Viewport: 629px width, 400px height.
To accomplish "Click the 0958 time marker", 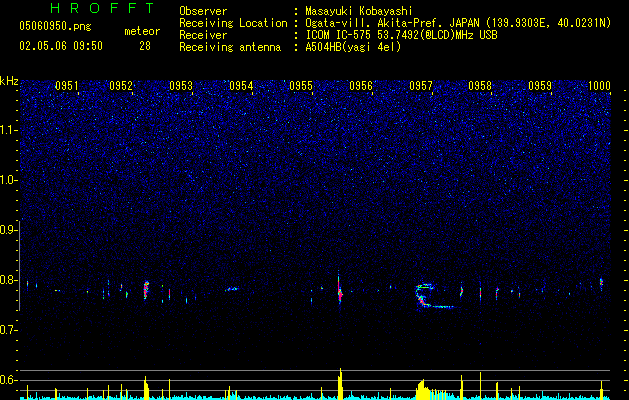I will [480, 86].
